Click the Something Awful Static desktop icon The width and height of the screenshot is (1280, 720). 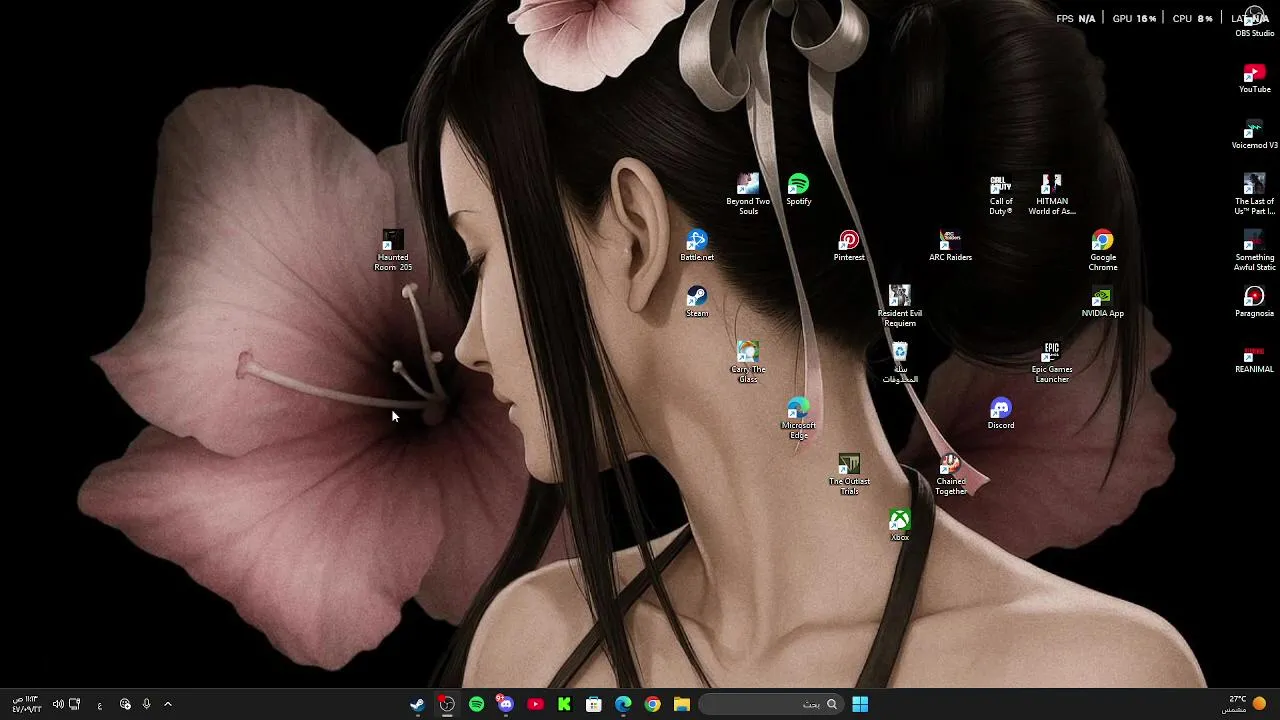tap(1255, 250)
